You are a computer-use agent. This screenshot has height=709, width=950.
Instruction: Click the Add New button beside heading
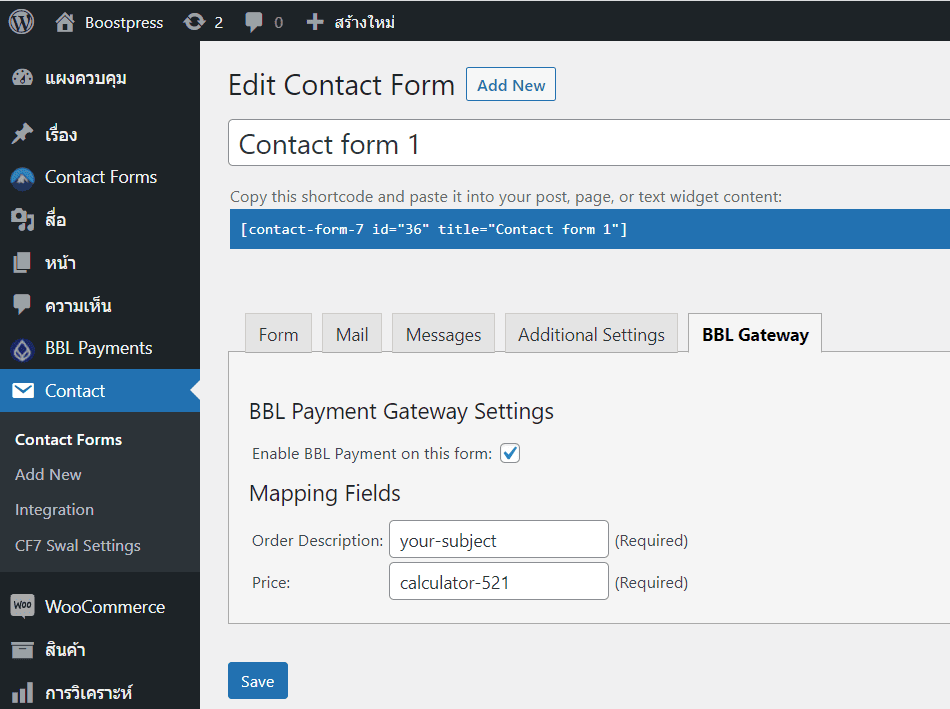[510, 85]
